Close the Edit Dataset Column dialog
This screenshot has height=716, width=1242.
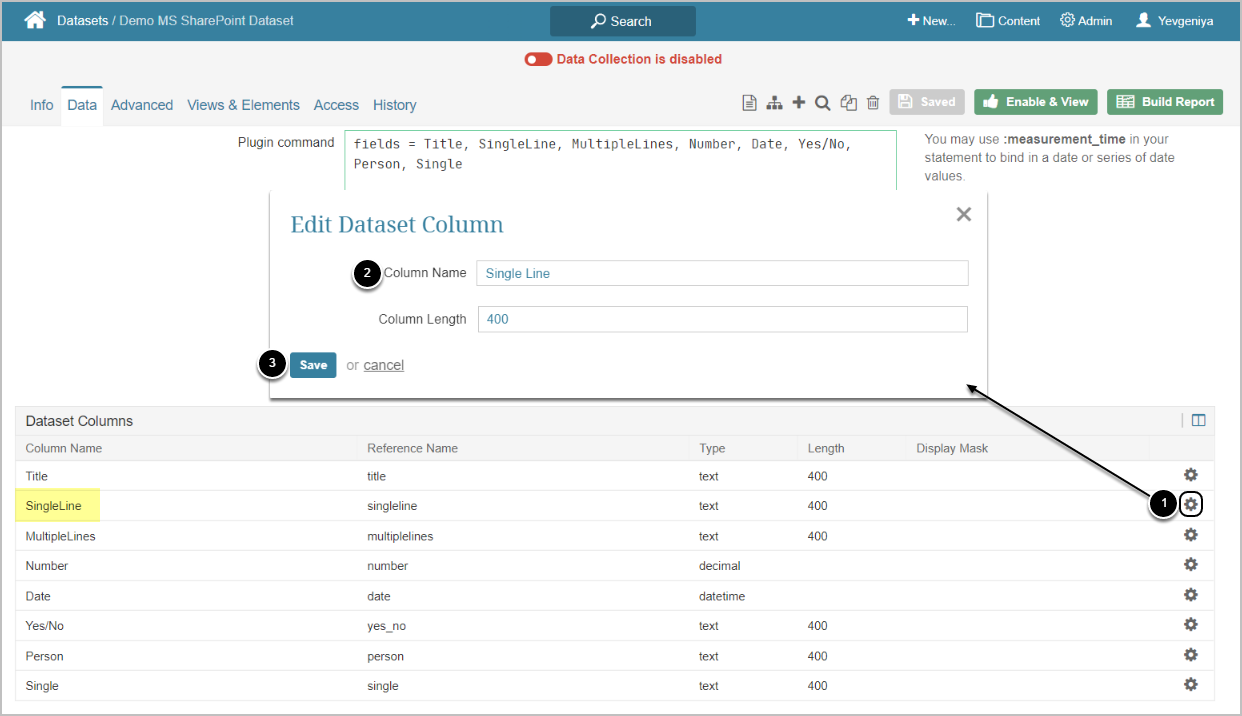coord(963,214)
